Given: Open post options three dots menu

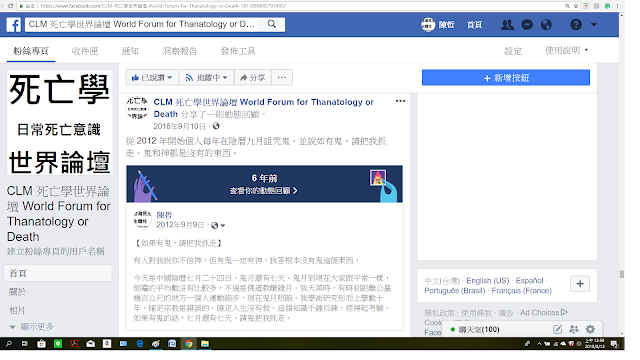Looking at the screenshot, I should pyautogui.click(x=400, y=101).
